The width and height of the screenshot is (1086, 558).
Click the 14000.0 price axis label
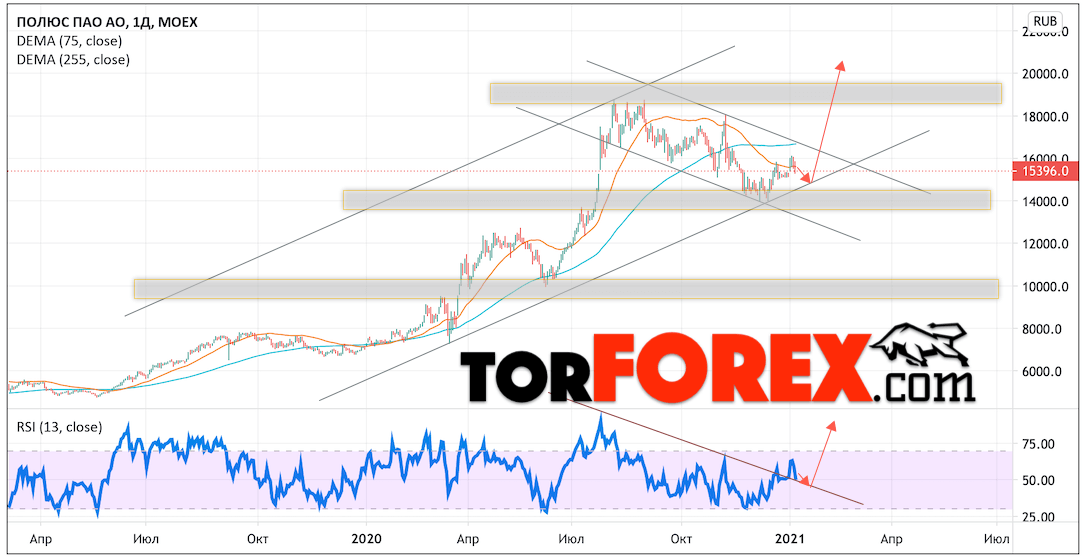pos(1047,201)
